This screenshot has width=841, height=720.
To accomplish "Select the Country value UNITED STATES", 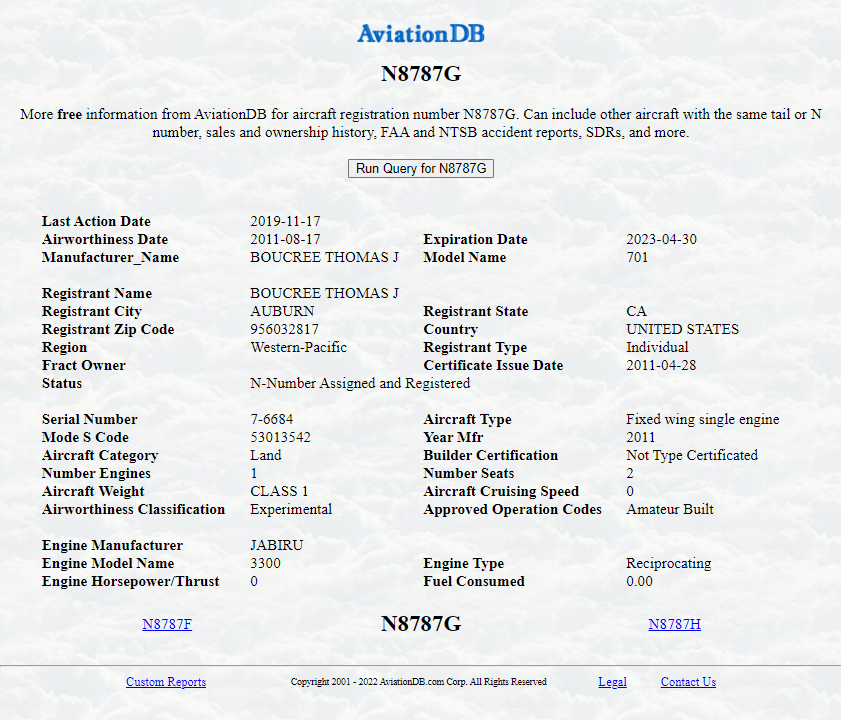I will pos(682,329).
